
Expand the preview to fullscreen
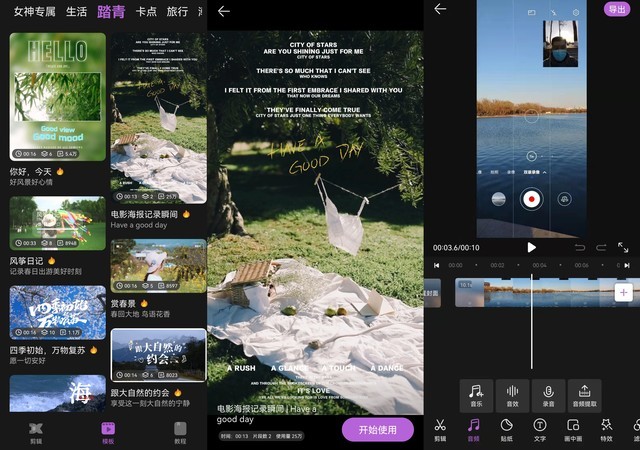[623, 247]
